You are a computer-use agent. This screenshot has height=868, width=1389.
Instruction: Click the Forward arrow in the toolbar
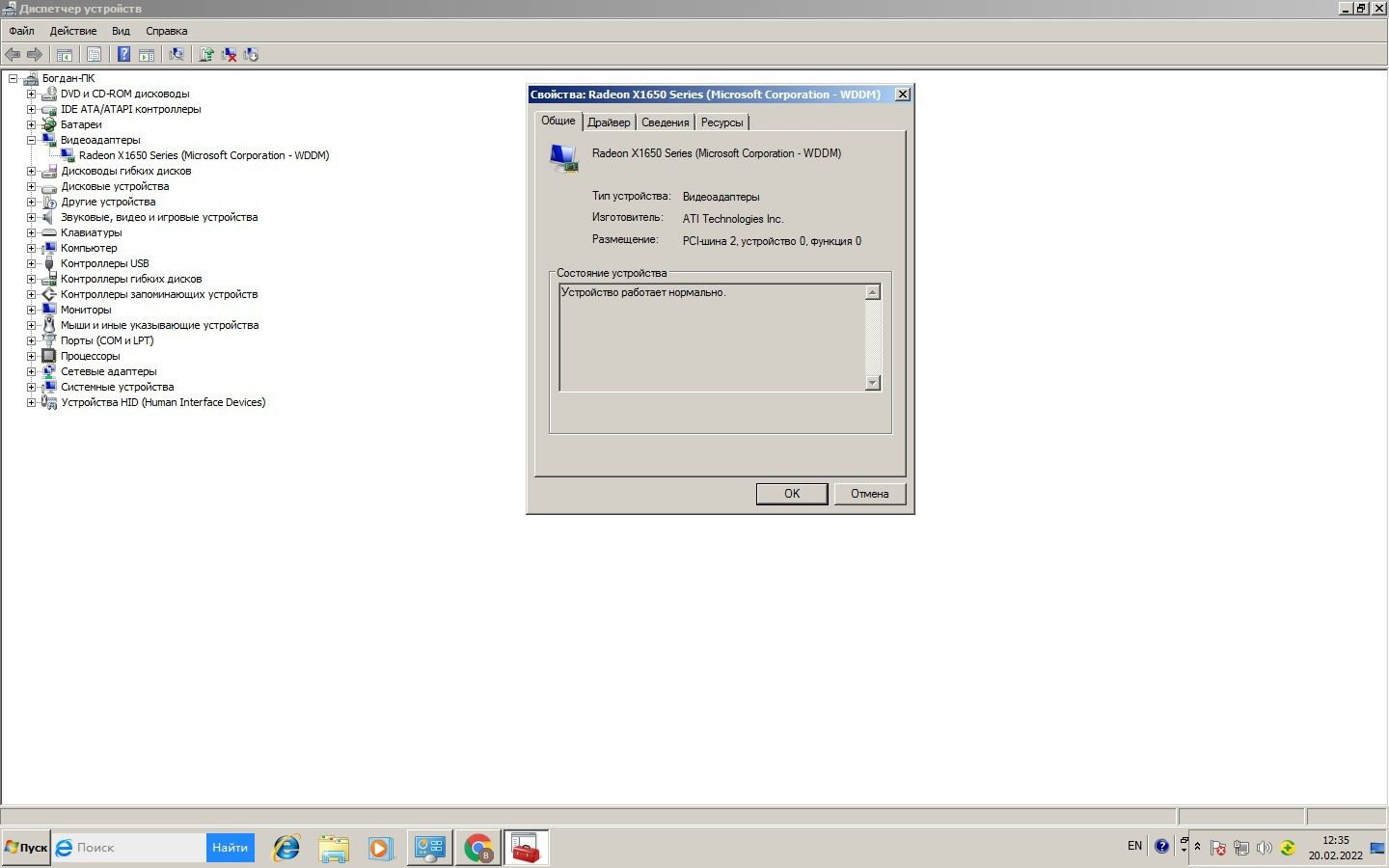click(x=35, y=55)
